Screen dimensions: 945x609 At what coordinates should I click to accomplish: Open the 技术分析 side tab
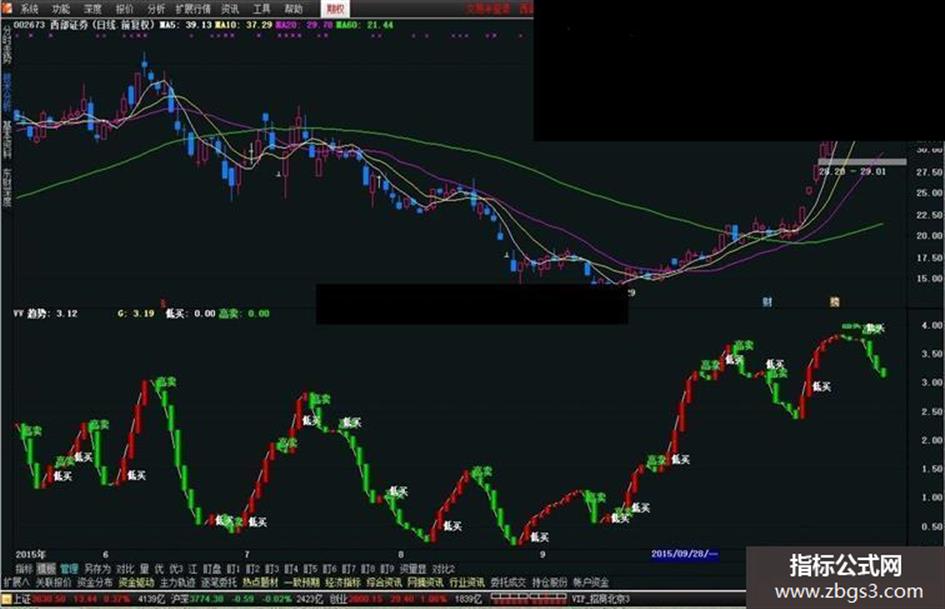[7, 93]
